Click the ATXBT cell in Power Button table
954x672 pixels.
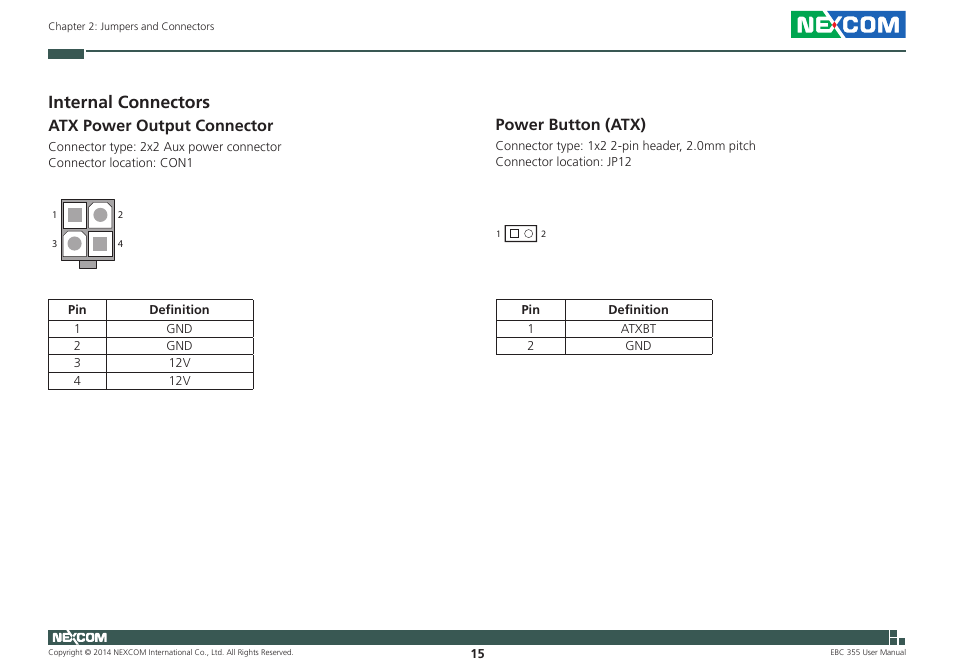pos(638,329)
